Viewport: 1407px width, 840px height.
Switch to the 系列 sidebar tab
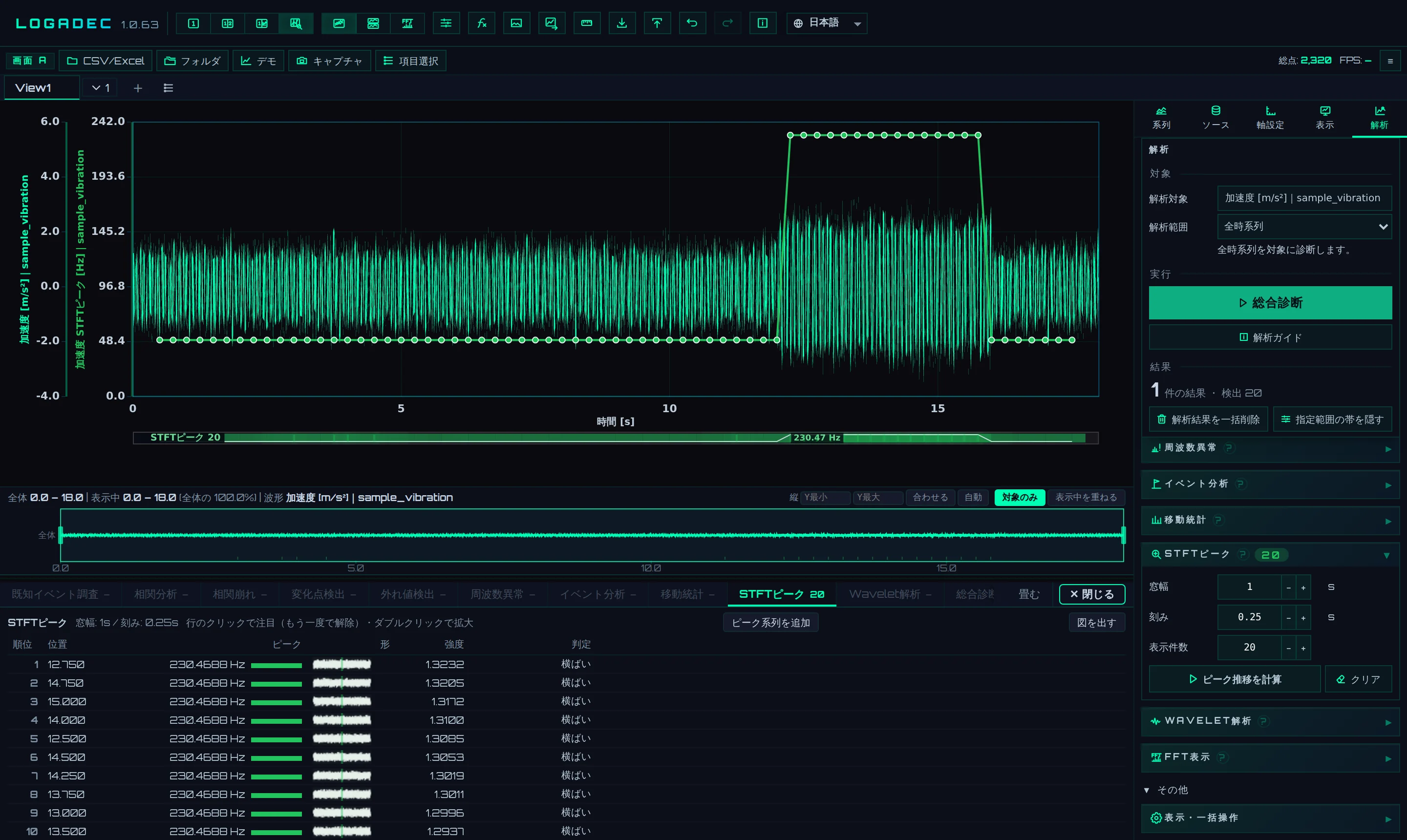(x=1161, y=118)
